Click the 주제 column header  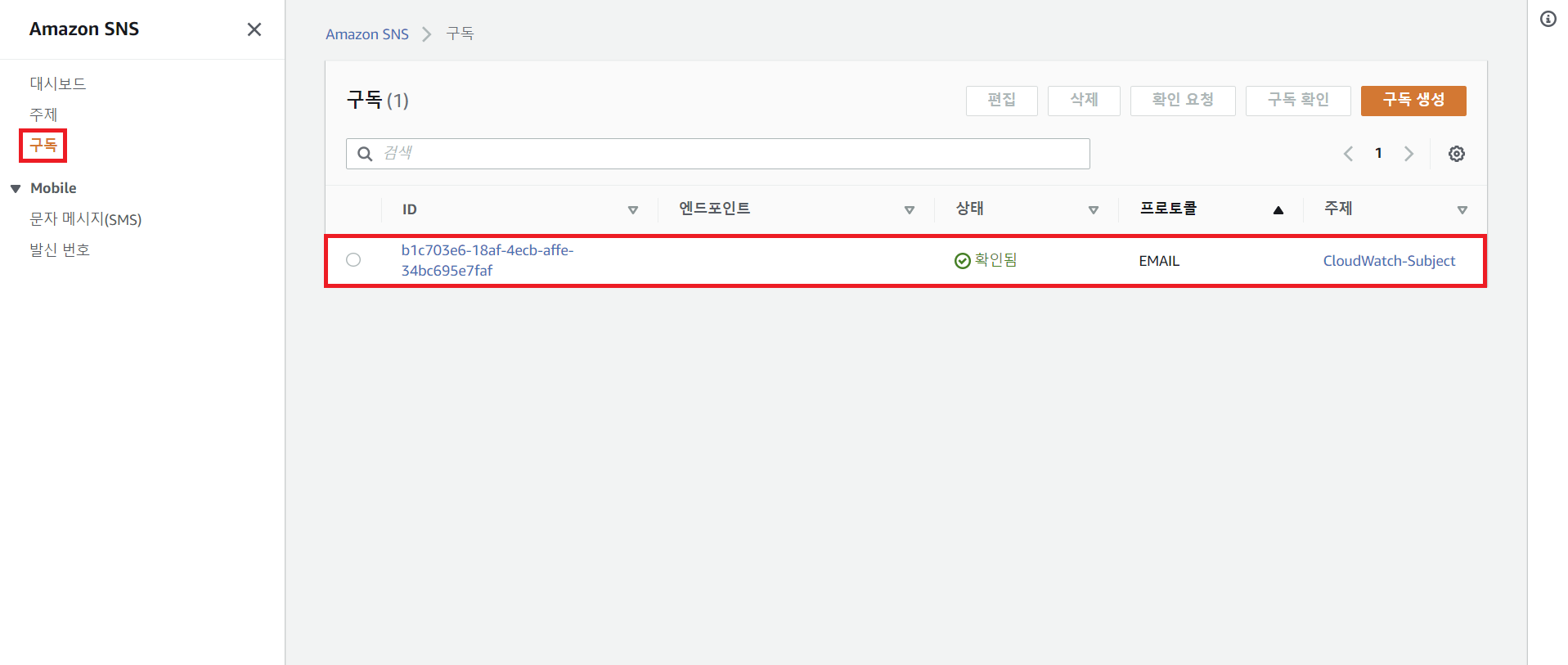pyautogui.click(x=1338, y=209)
